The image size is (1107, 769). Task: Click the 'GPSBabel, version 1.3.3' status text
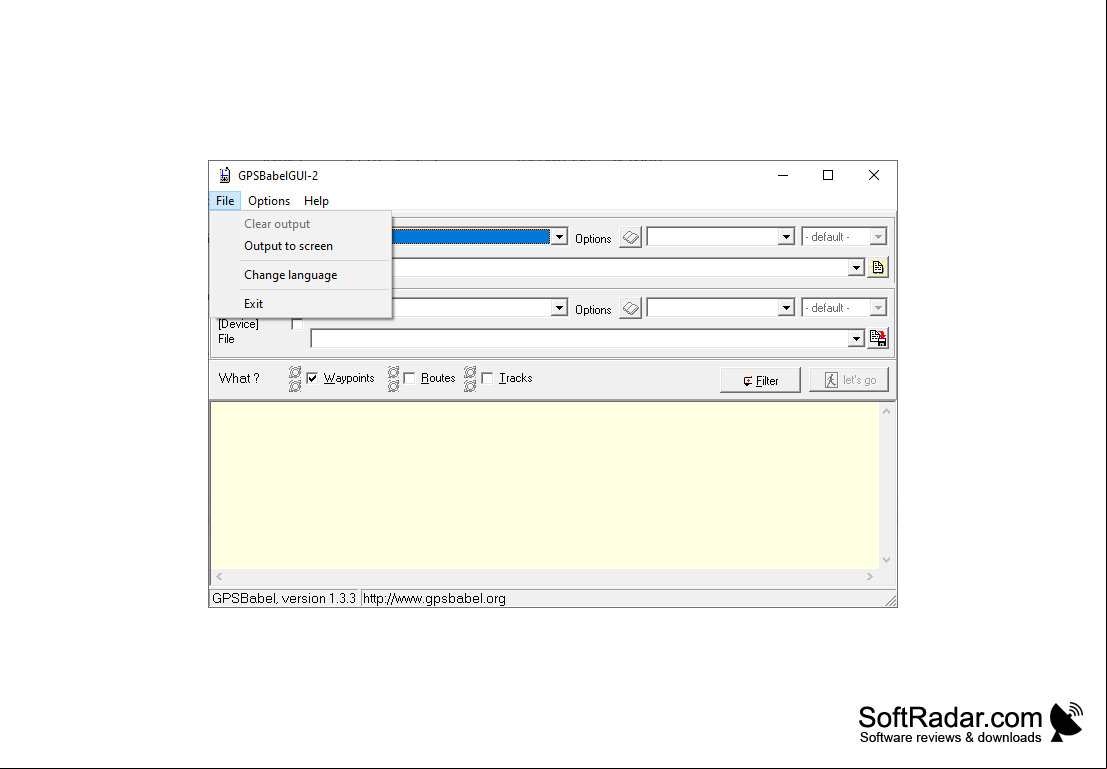[284, 598]
